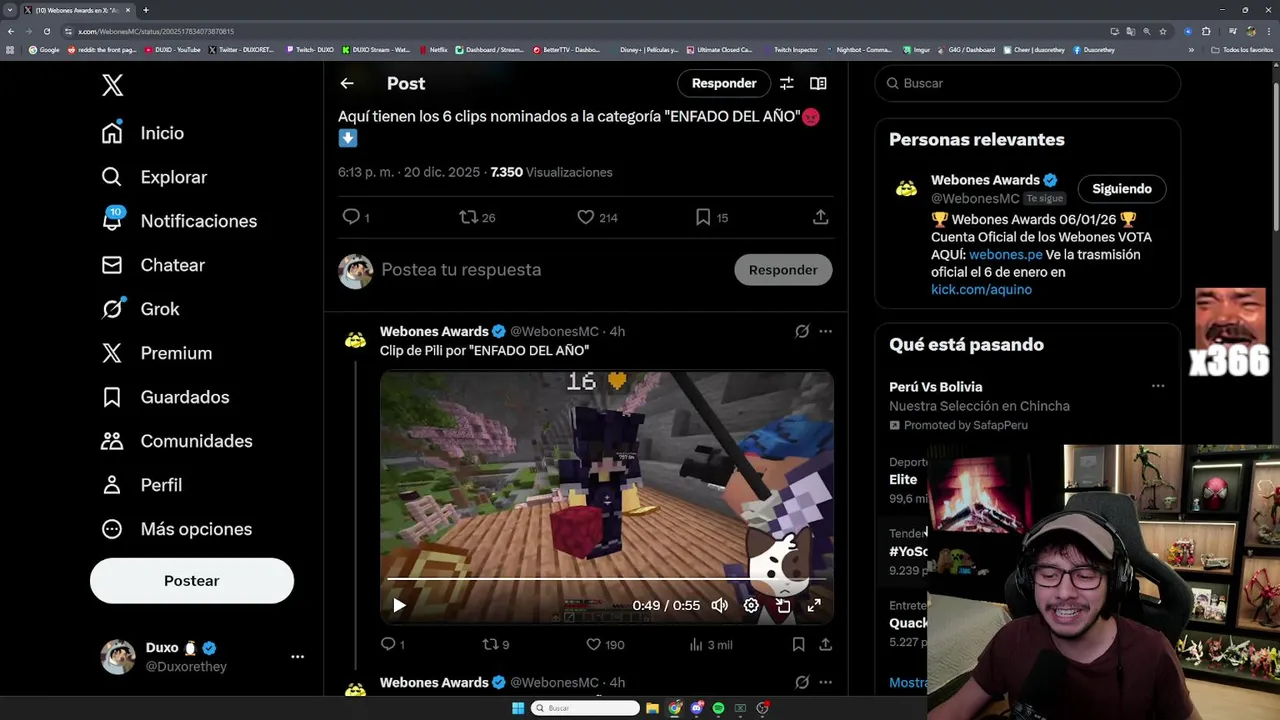Open Spotify from taskbar

point(718,708)
